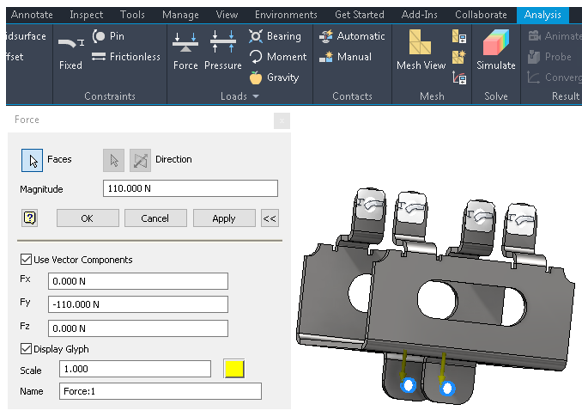Image resolution: width=582 pixels, height=411 pixels.
Task: Click the Scale field showing 1.000
Action: [x=135, y=369]
